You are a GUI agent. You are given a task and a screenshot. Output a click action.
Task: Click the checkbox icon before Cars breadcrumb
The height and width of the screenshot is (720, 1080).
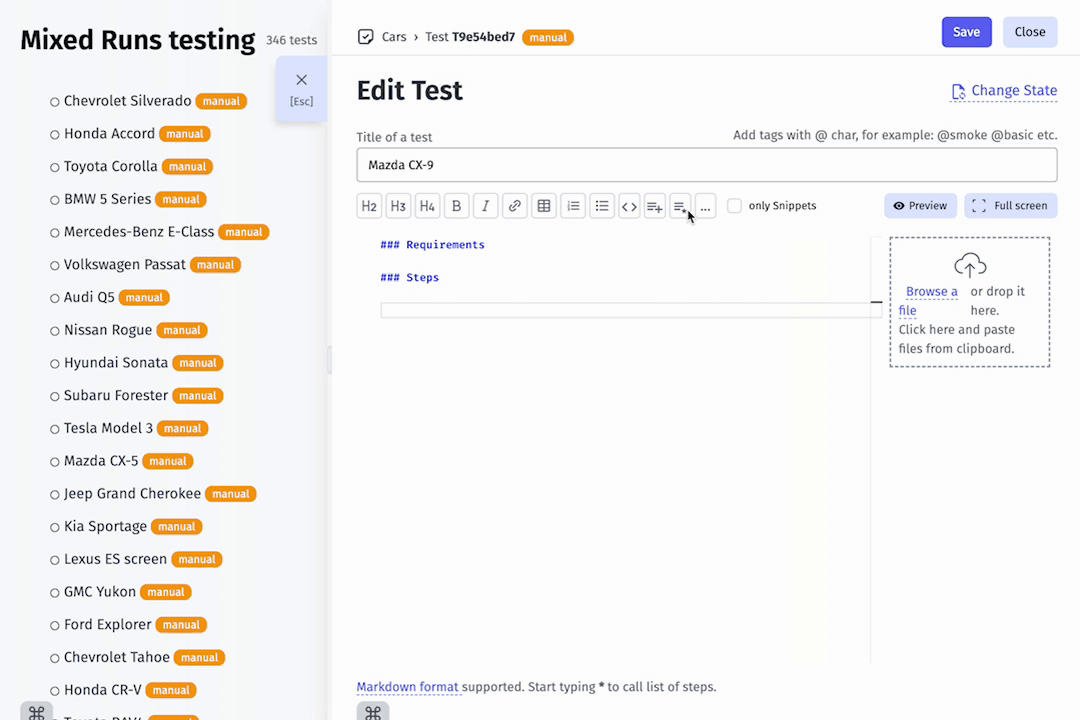[x=366, y=37]
